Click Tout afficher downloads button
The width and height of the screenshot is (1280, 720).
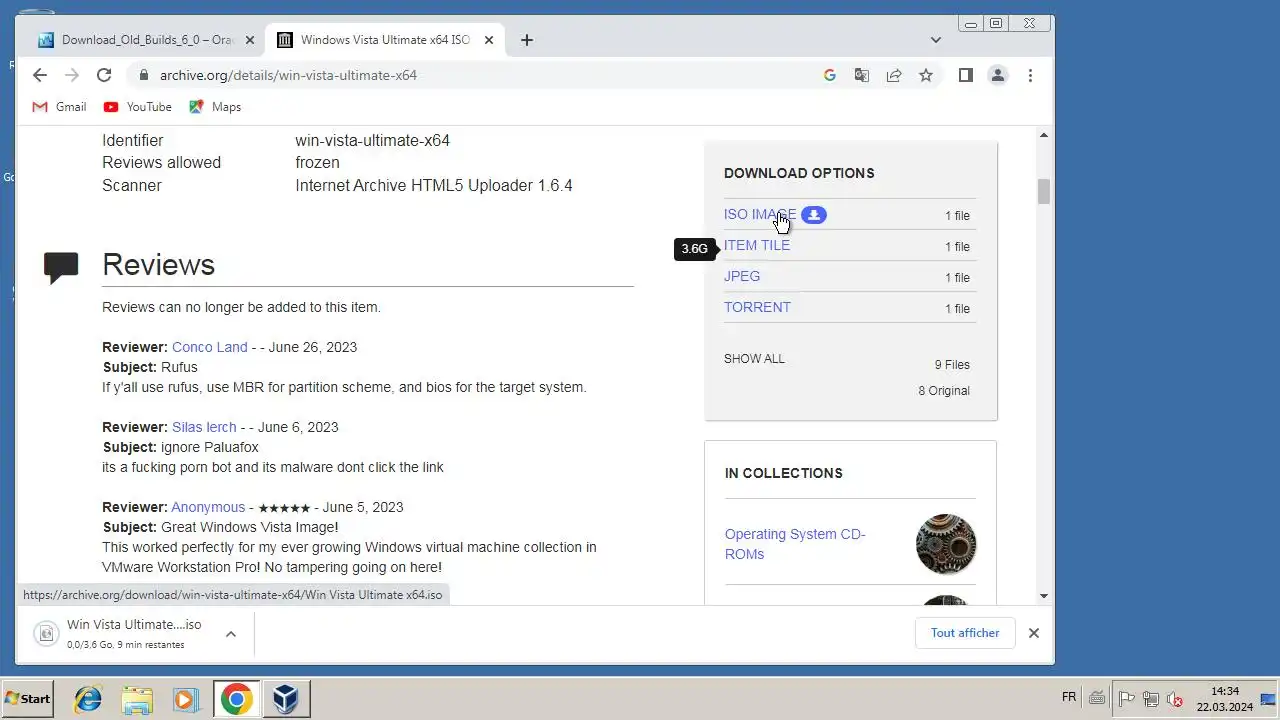click(x=965, y=633)
